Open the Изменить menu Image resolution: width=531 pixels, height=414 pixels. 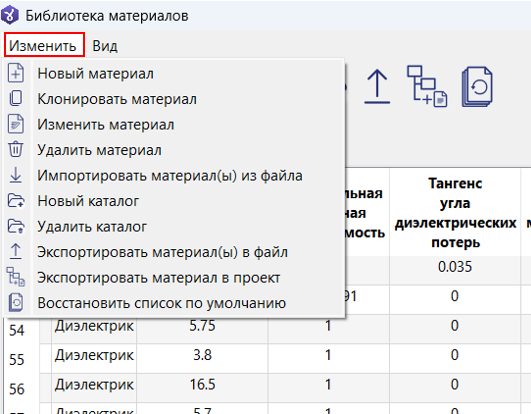43,46
